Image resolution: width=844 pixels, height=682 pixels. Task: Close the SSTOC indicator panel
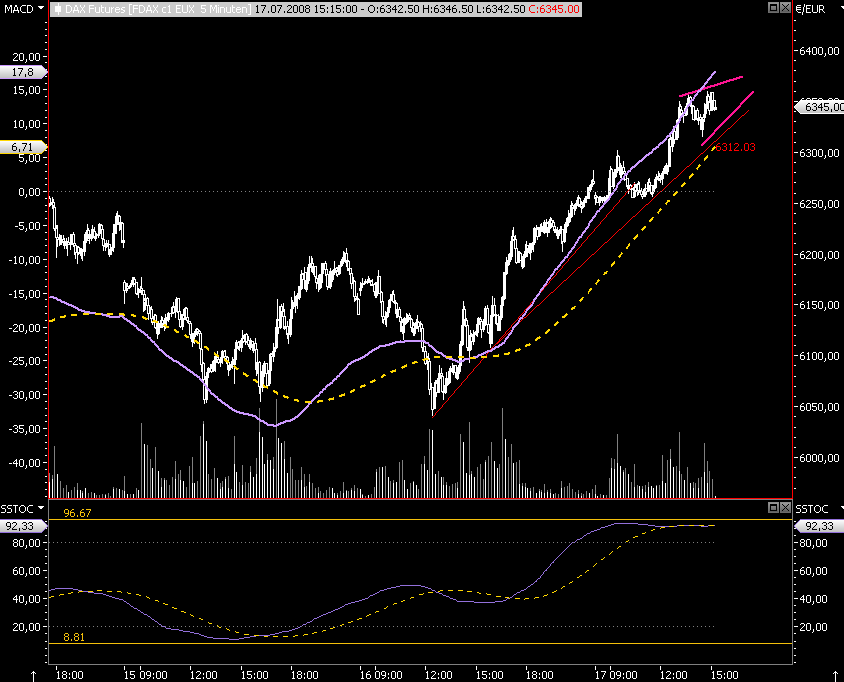(785, 507)
